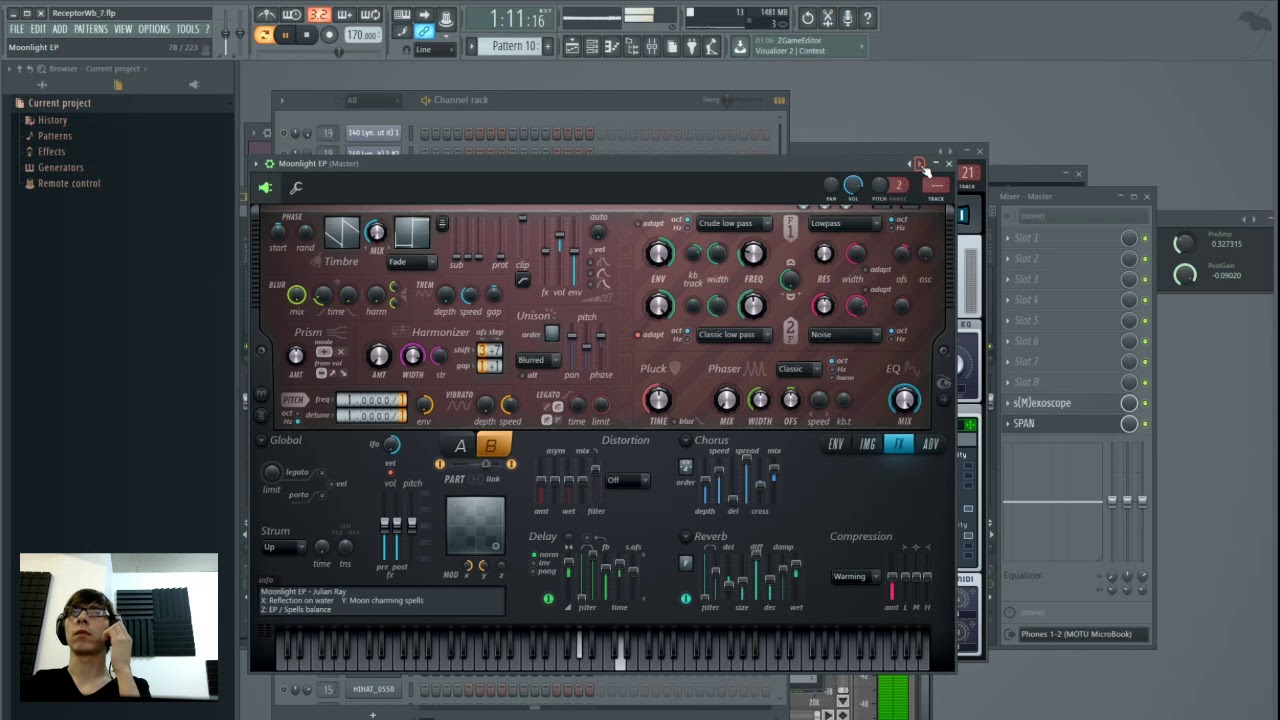The height and width of the screenshot is (720, 1280).
Task: Click the countdown before recording icon
Action: [x=318, y=15]
